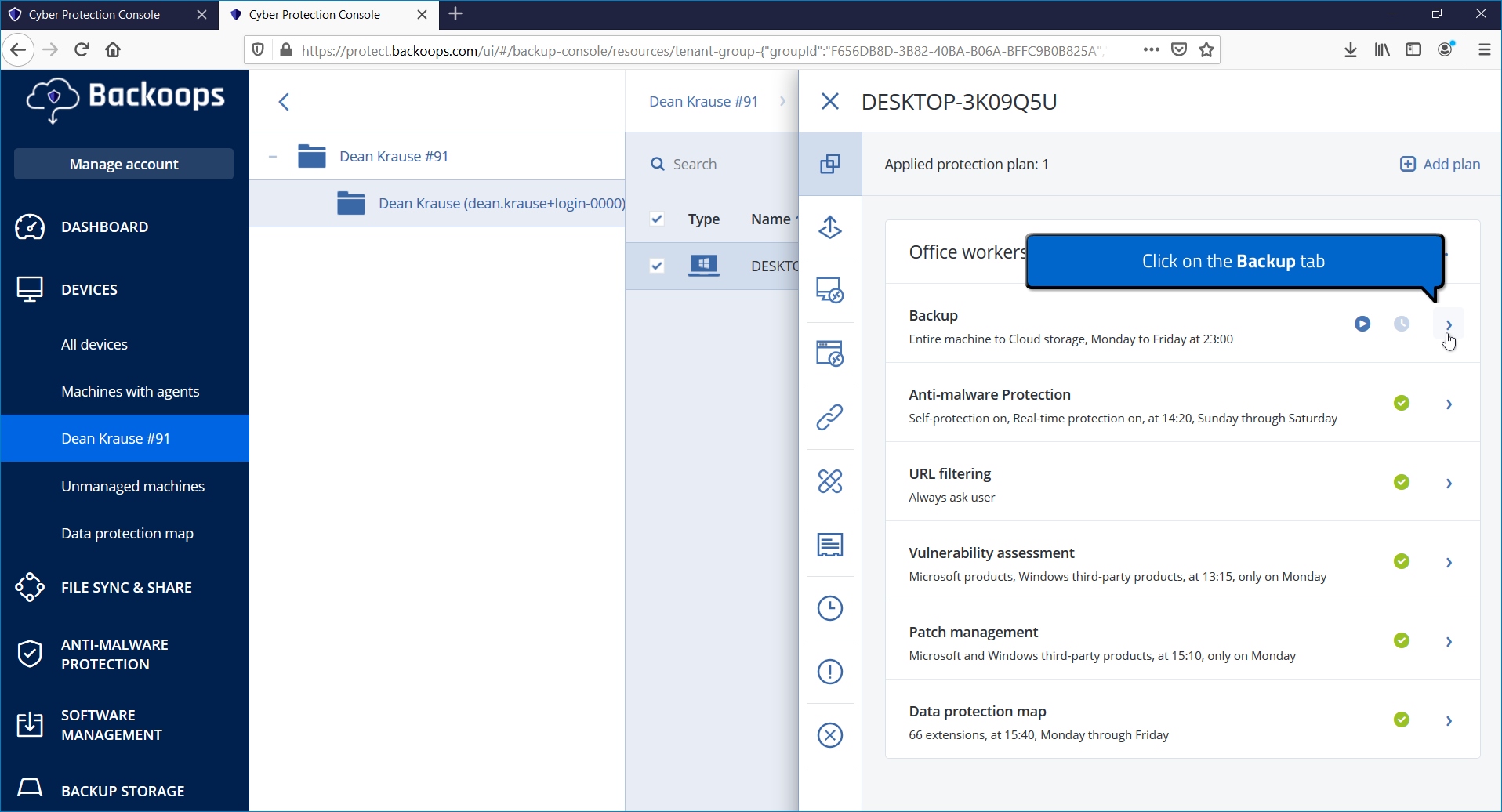The width and height of the screenshot is (1502, 812).
Task: Click the back arrow above the group tree
Action: 285,102
